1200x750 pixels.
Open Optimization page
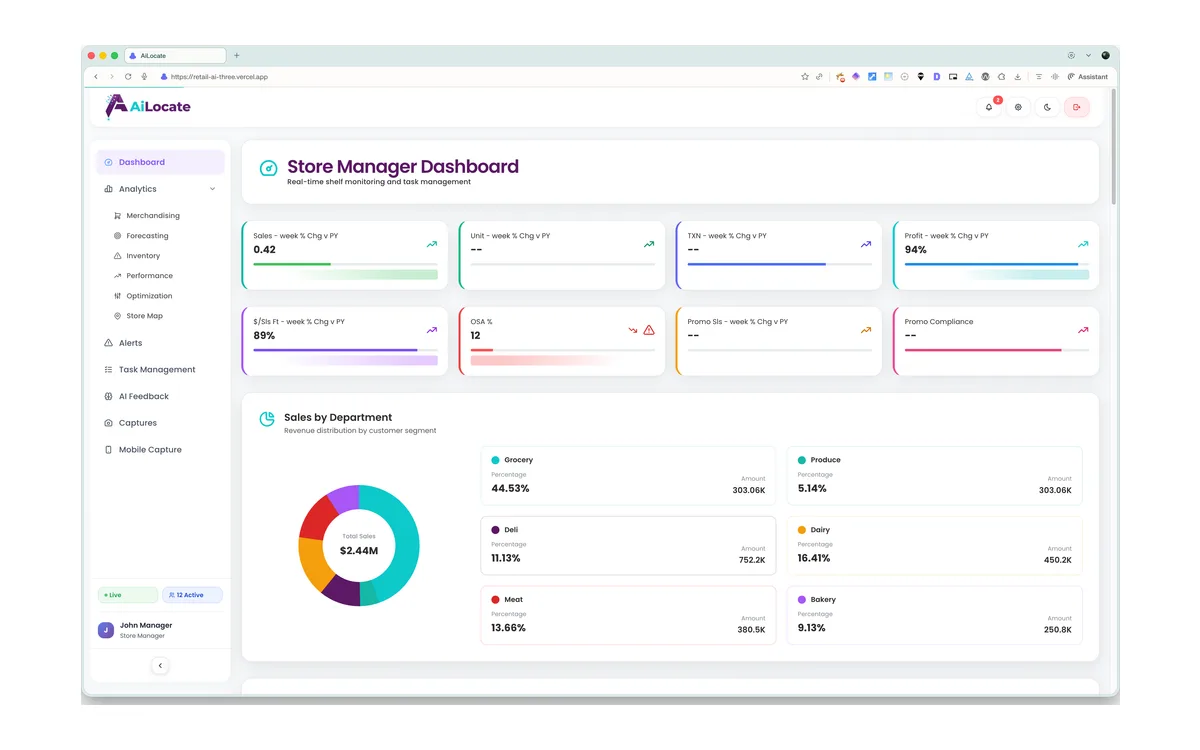point(149,296)
